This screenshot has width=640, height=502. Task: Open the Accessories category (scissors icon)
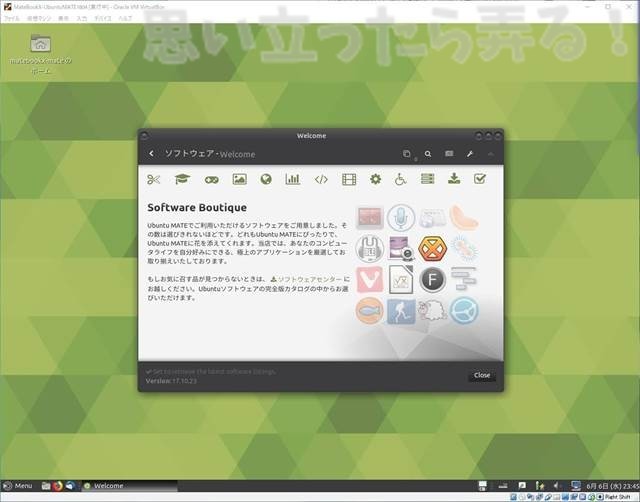point(153,179)
